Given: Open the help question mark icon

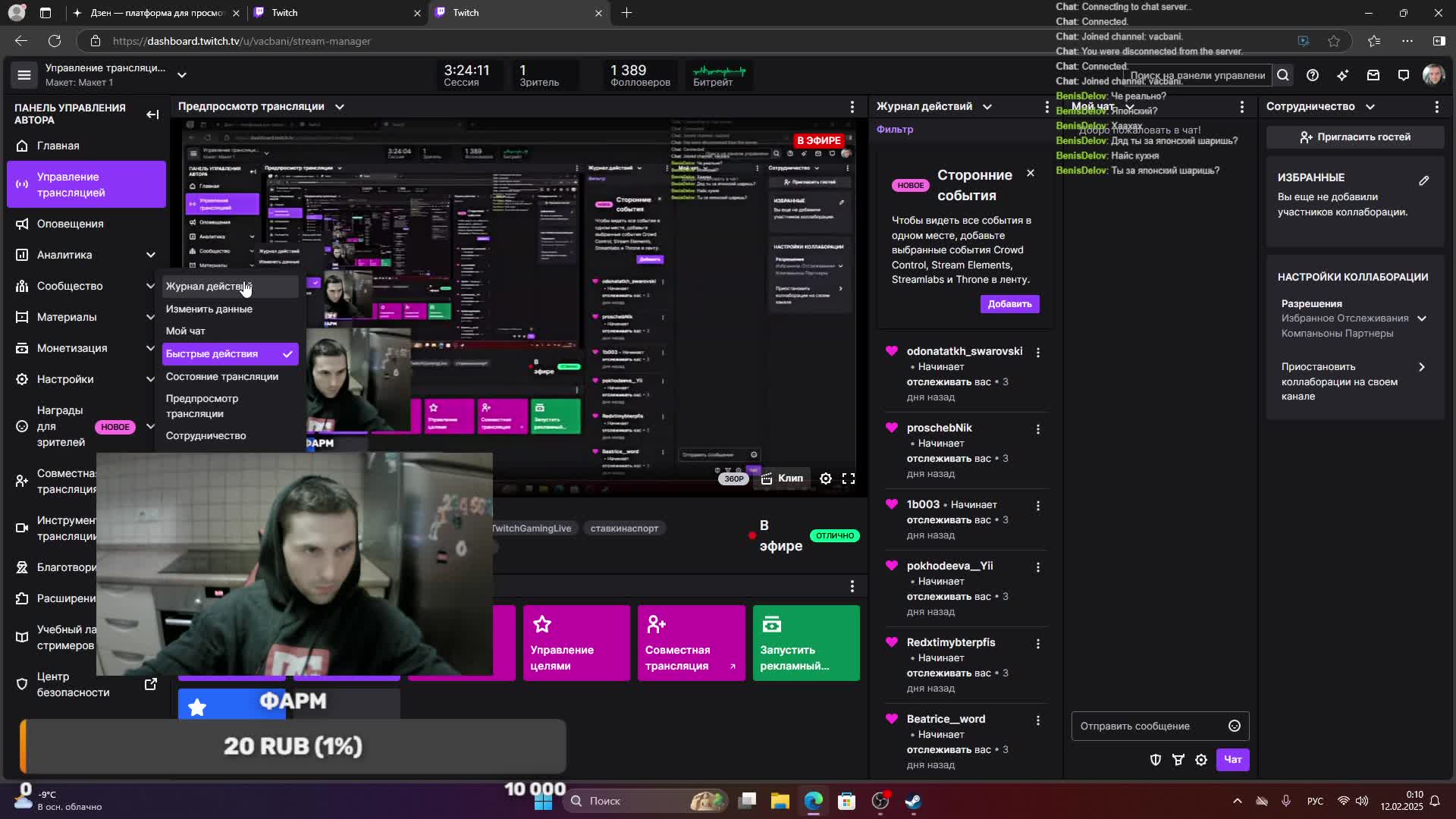Looking at the screenshot, I should click(1313, 75).
